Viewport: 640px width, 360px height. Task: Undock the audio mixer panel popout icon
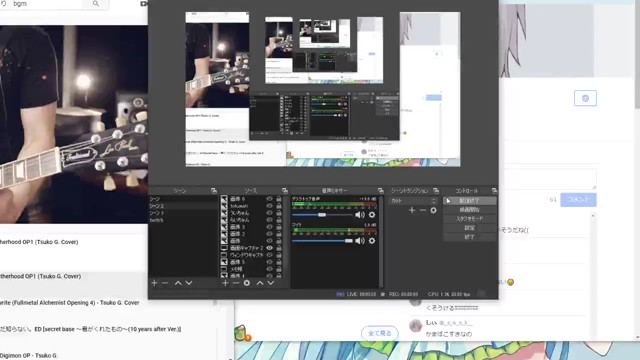click(x=380, y=191)
